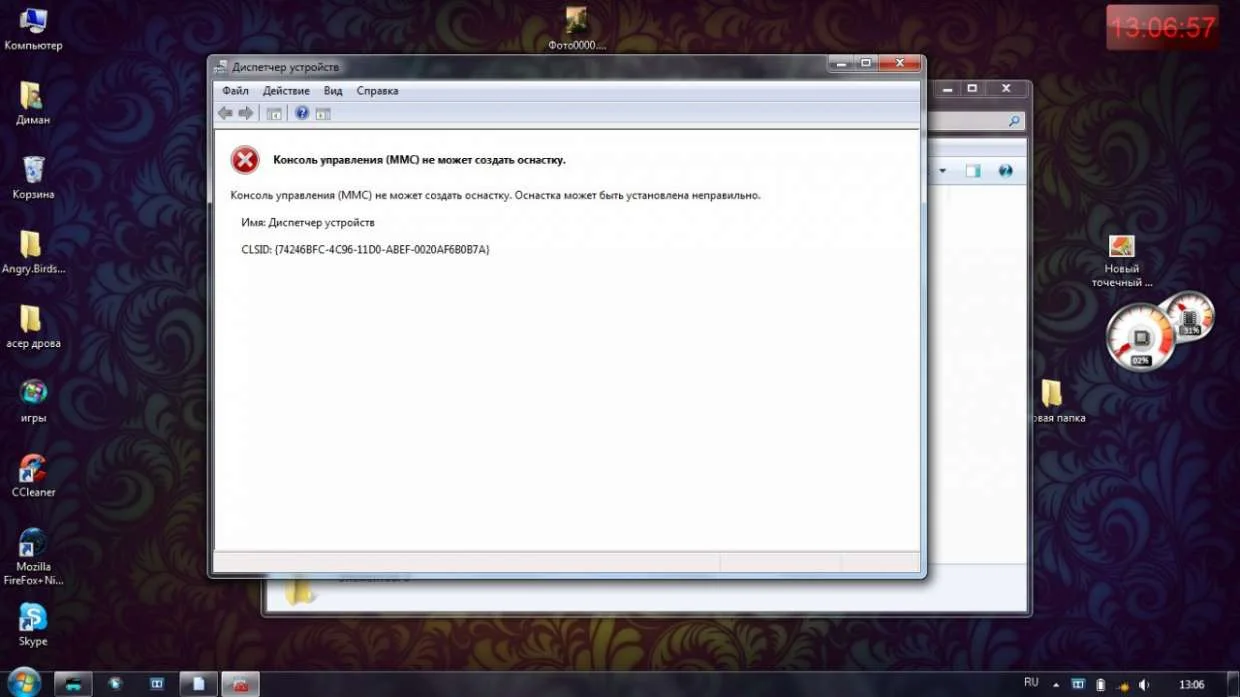The image size is (1240, 697).
Task: Click the first taskbar button beside Start
Action: (74, 684)
